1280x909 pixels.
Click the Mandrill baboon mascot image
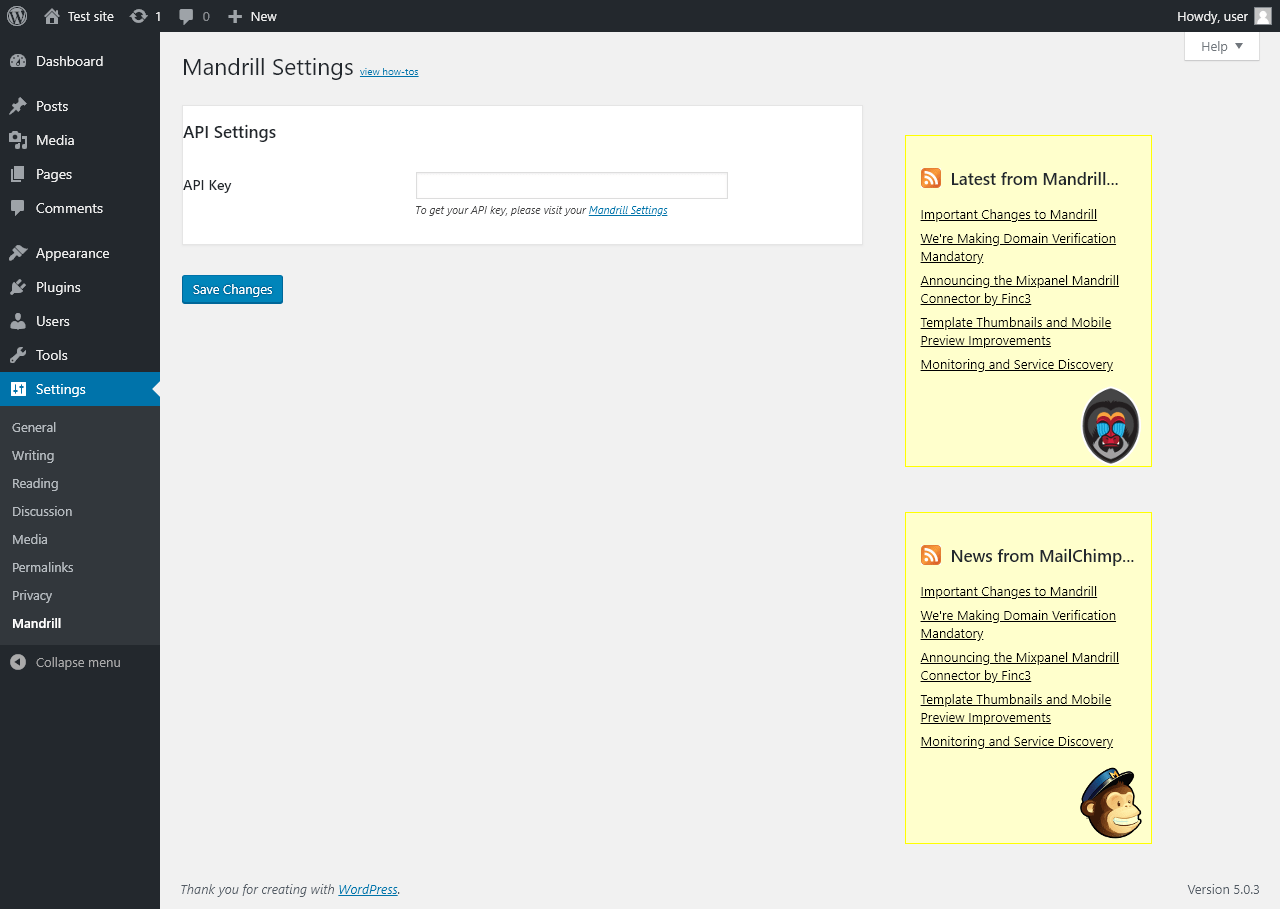tap(1111, 425)
